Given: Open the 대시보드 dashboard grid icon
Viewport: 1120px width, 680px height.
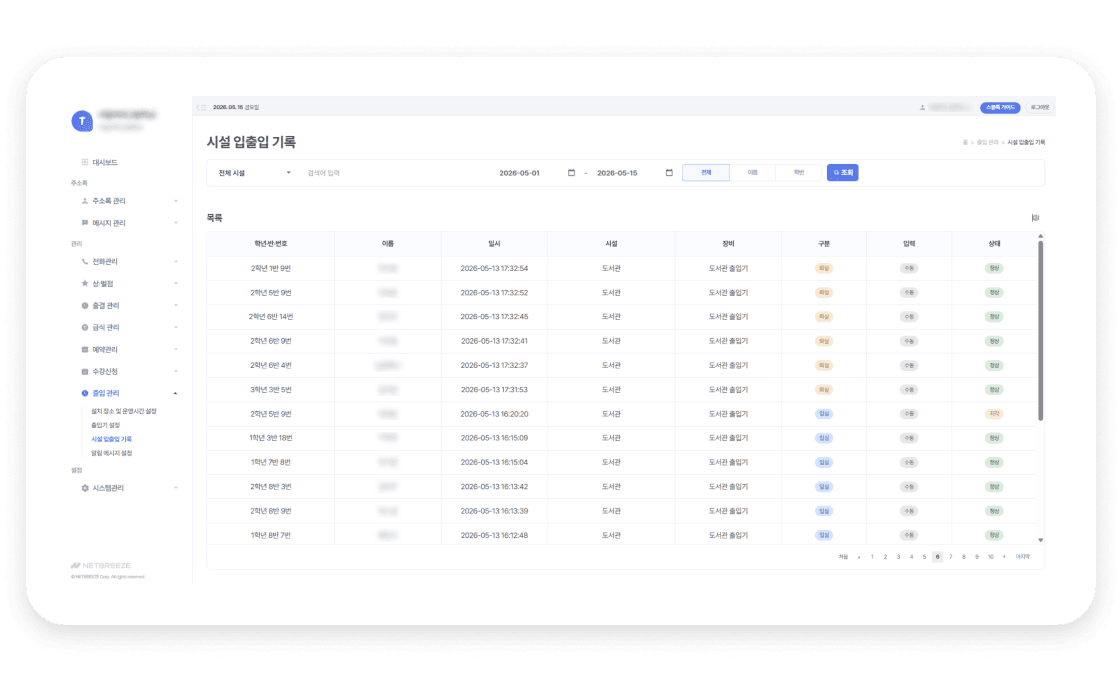Looking at the screenshot, I should click(85, 162).
